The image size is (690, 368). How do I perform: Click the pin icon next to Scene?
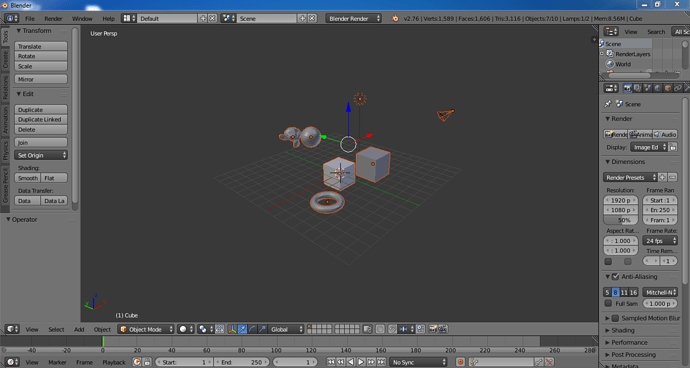pos(608,104)
